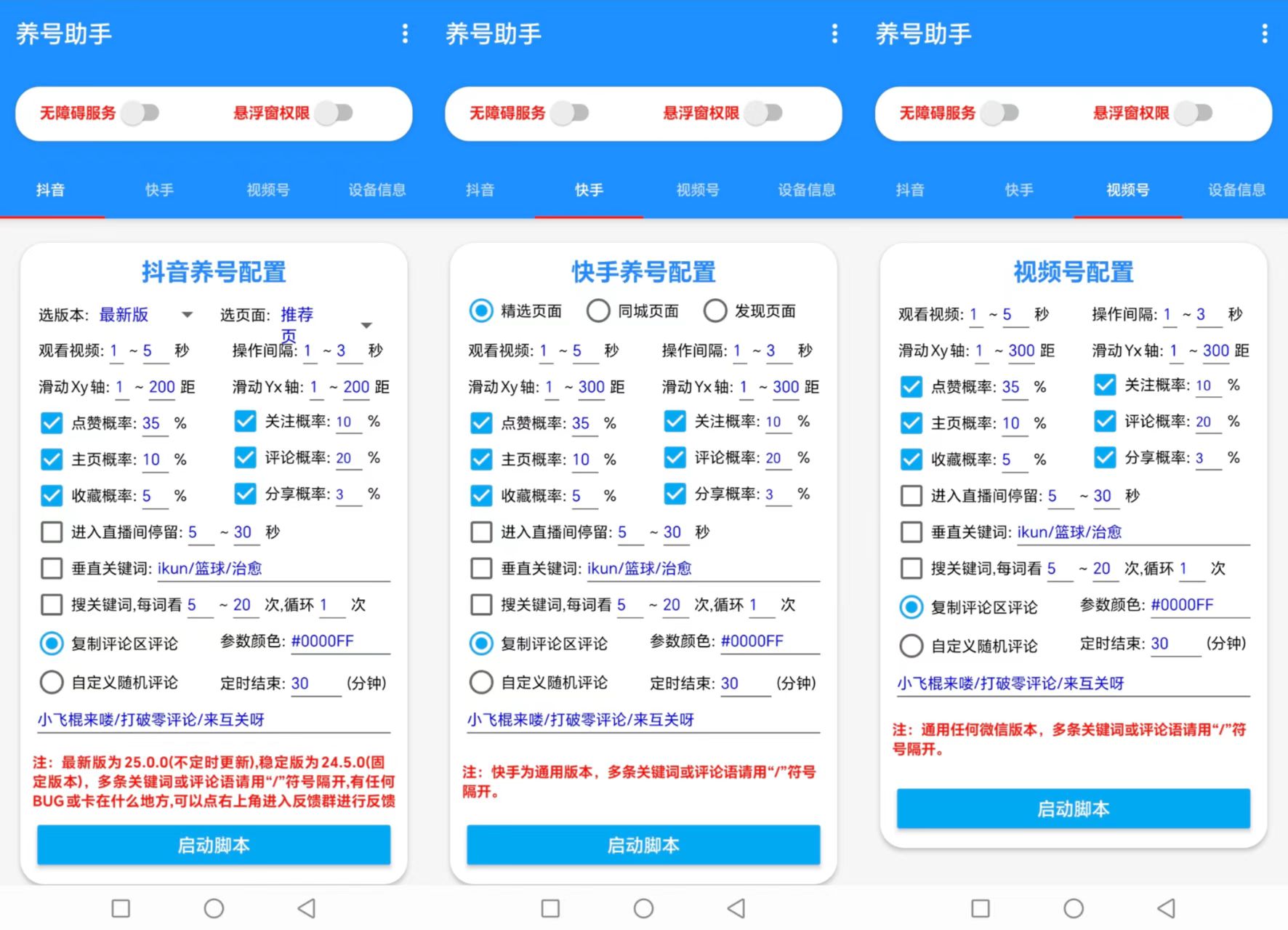Viewport: 1288px width, 930px height.
Task: Tap the Android back triangle in the left screen
Action: (307, 907)
